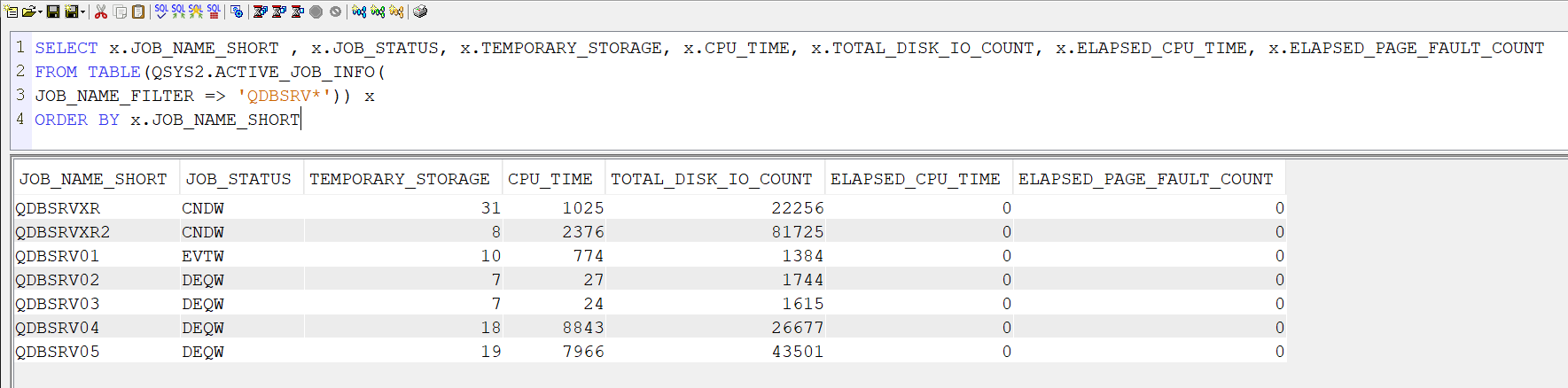Click the New script icon
Image resolution: width=1568 pixels, height=388 pixels.
[x=12, y=12]
